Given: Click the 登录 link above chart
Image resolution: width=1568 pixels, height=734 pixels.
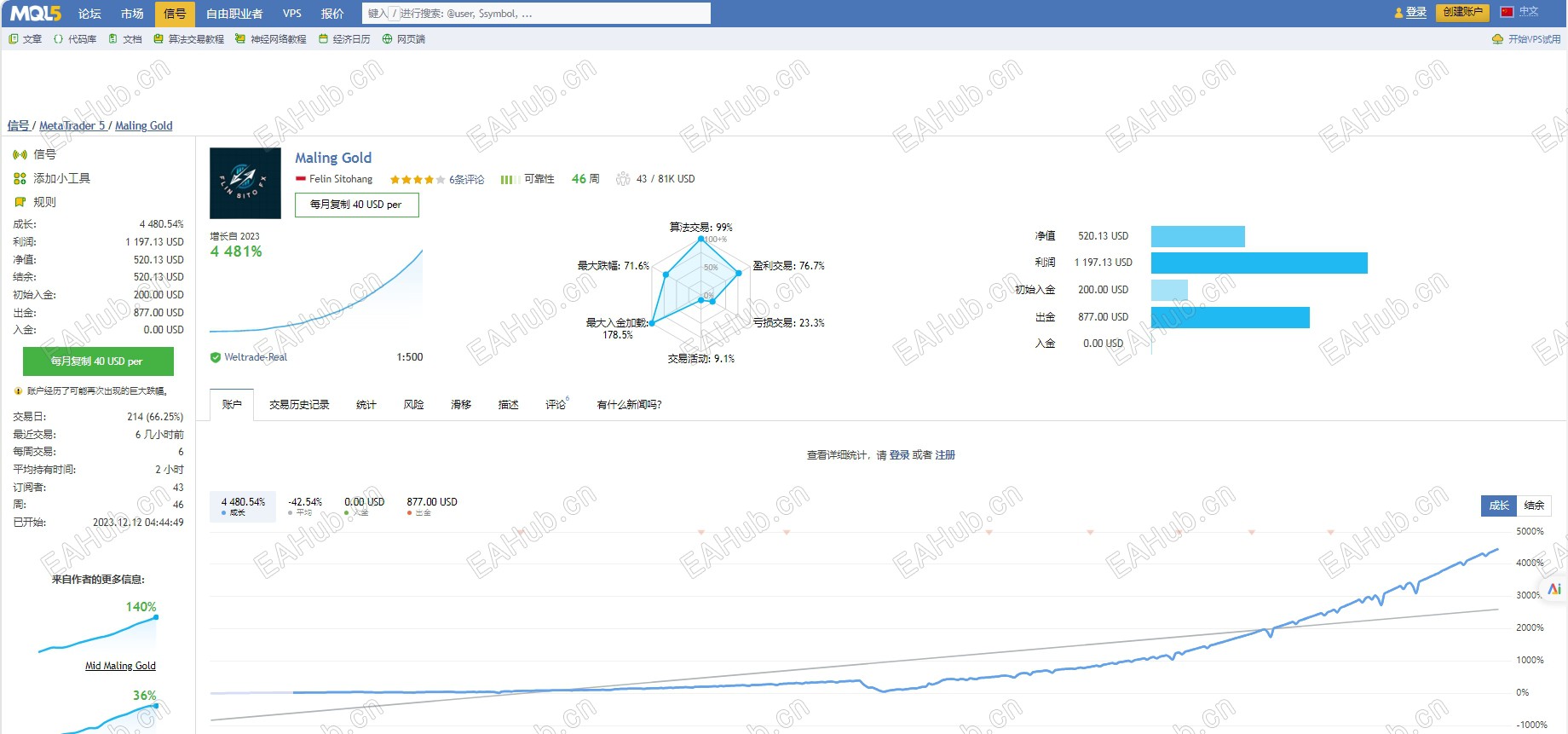Looking at the screenshot, I should point(900,455).
